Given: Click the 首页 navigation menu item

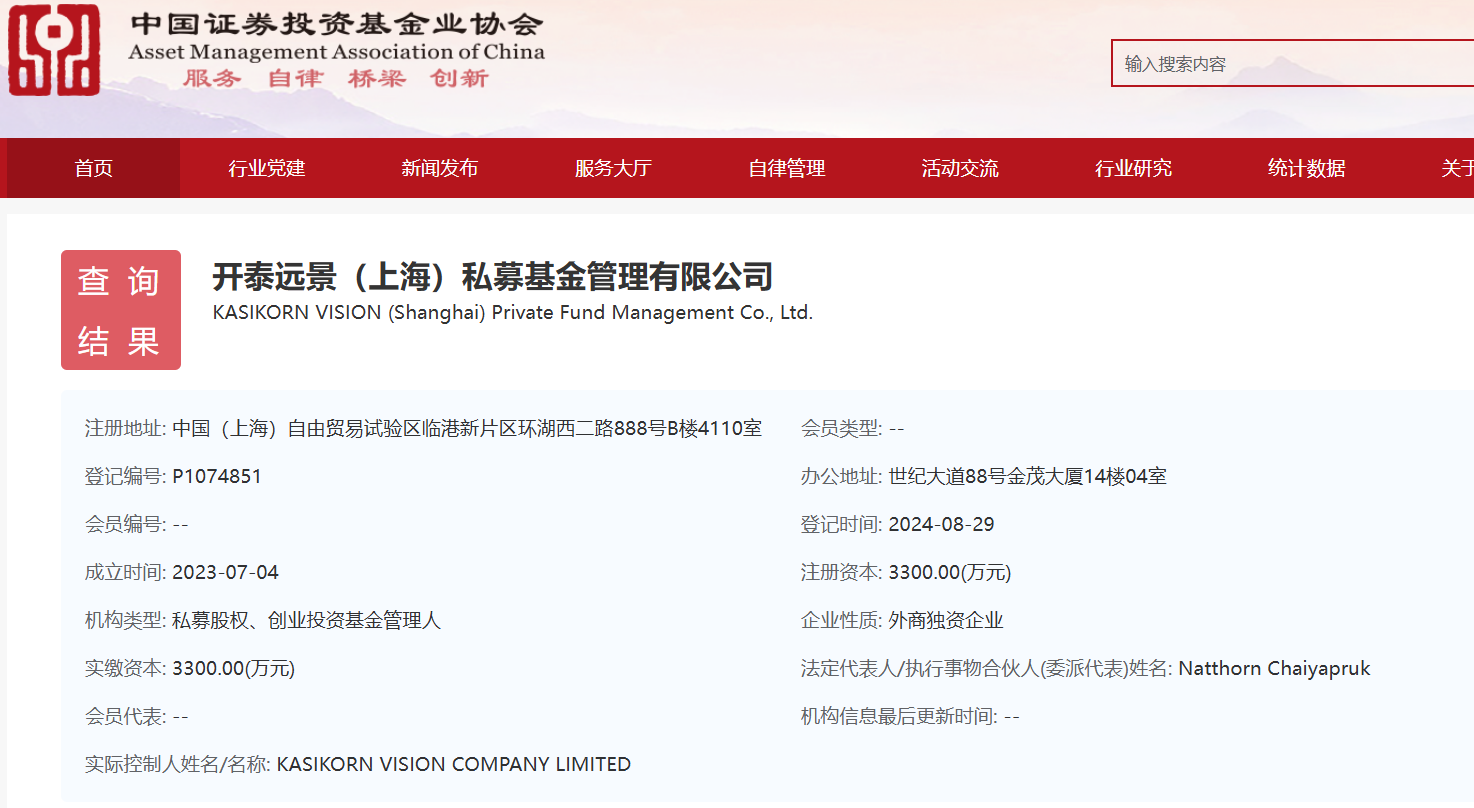Looking at the screenshot, I should coord(93,168).
